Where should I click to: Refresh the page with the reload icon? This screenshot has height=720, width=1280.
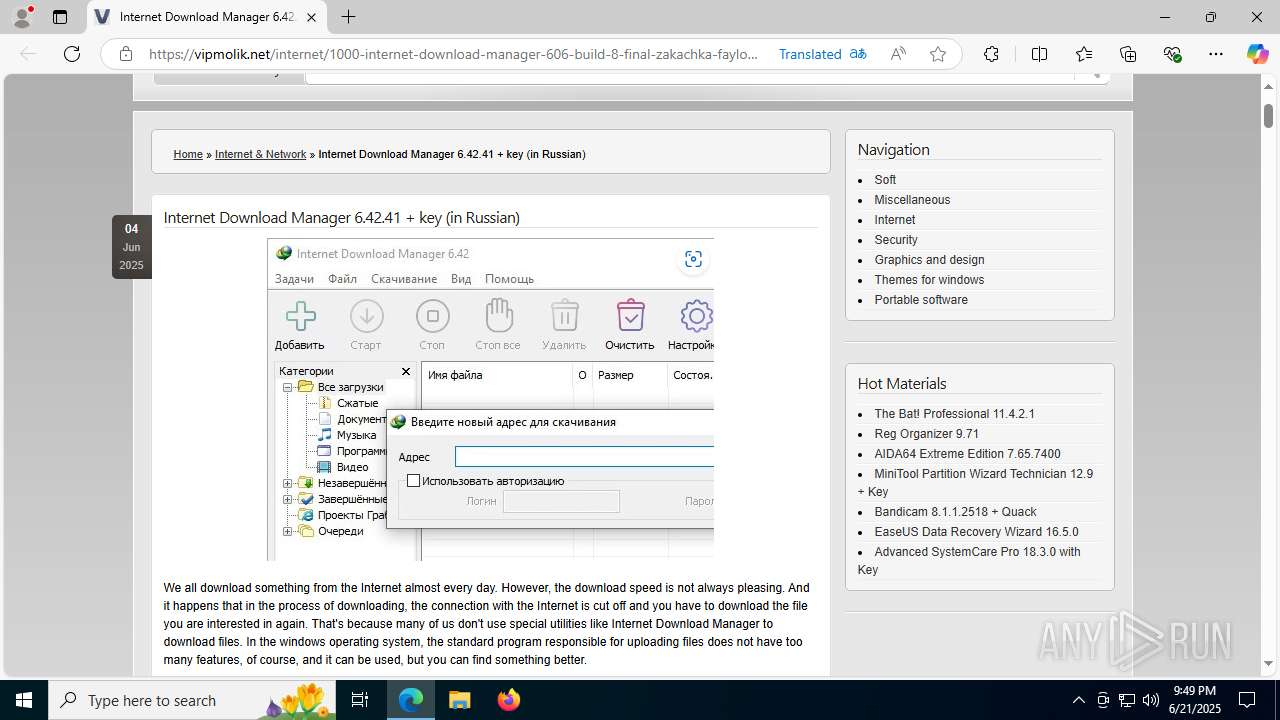(72, 54)
